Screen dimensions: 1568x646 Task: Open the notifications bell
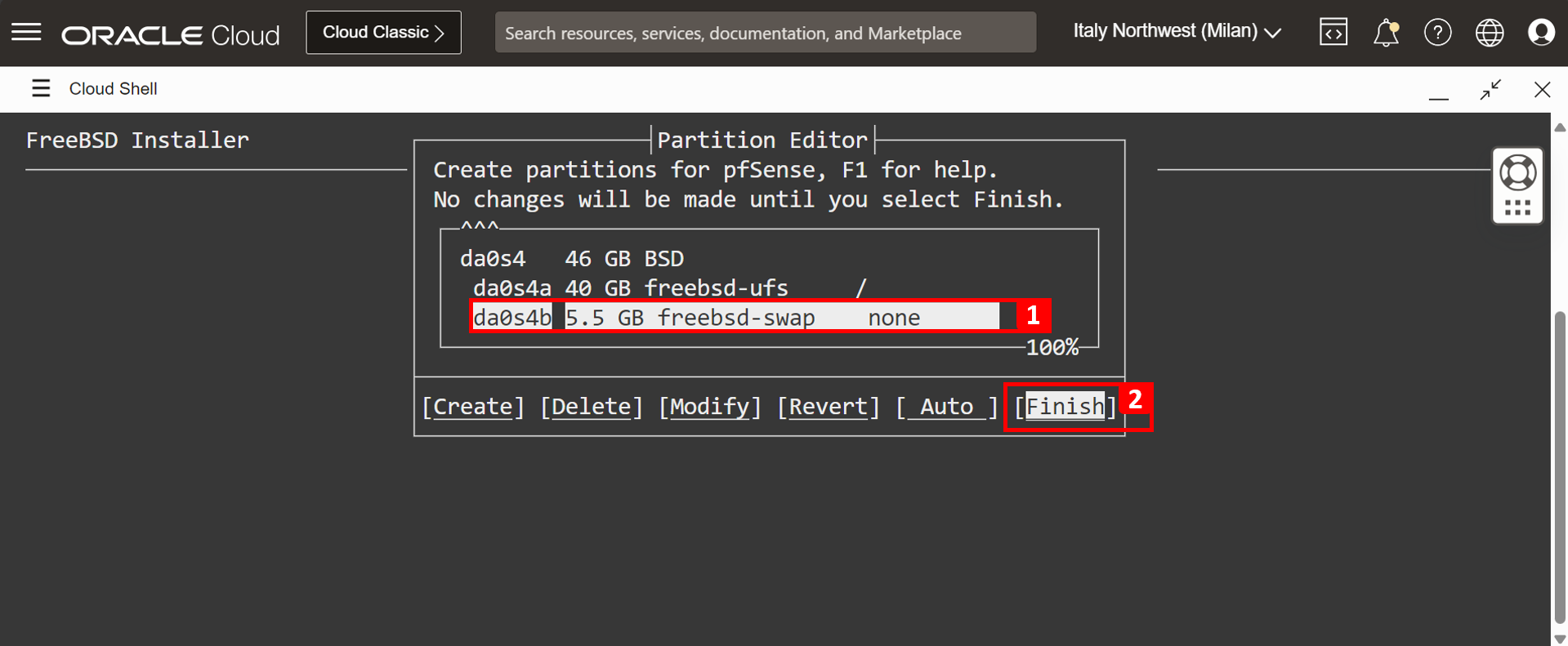1386,33
